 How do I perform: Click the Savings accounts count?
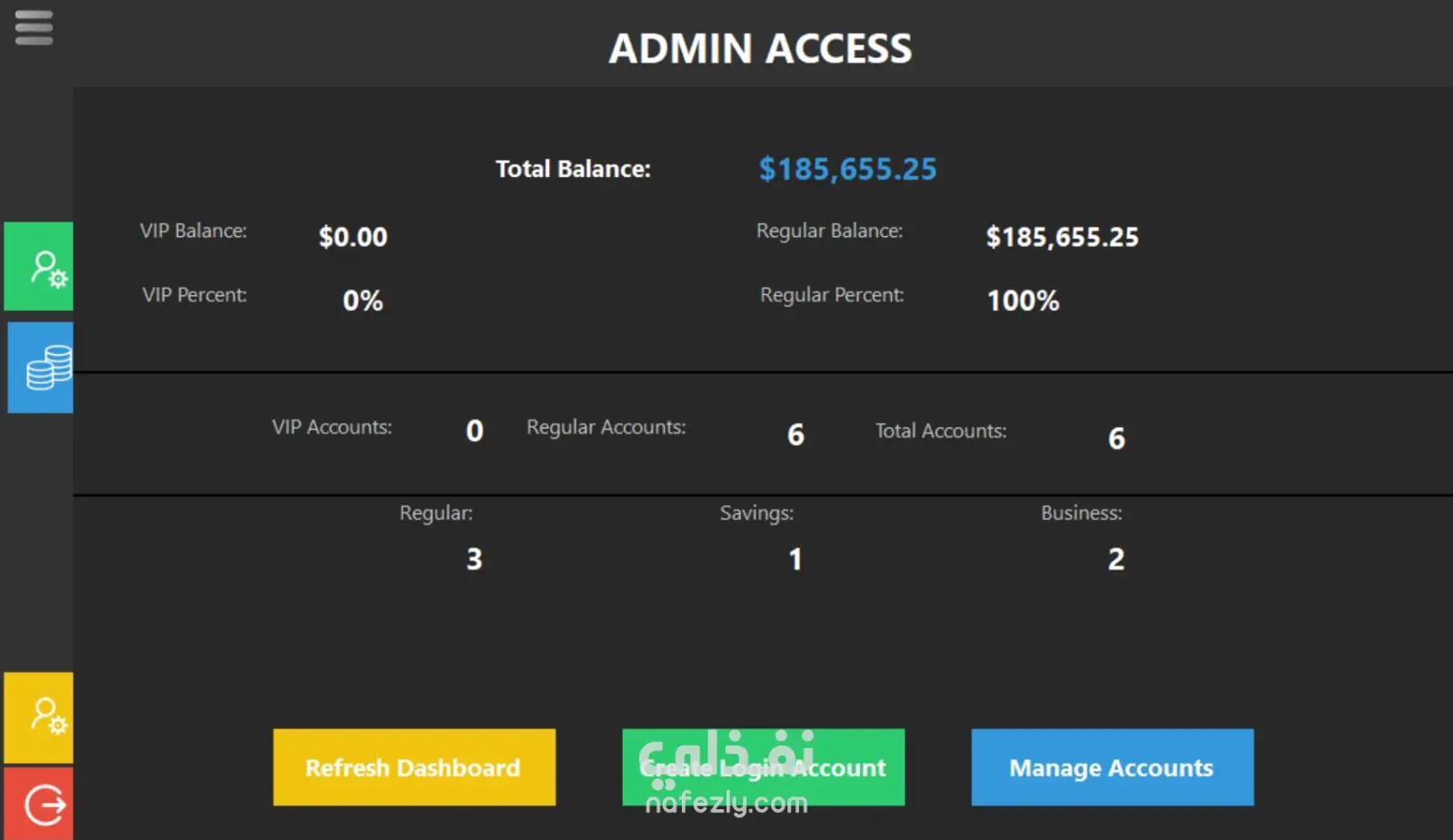coord(796,558)
